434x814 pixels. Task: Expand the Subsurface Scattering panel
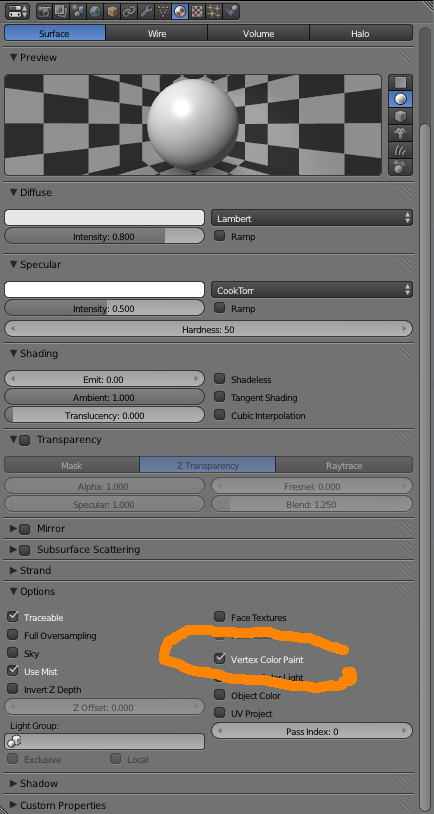point(13,549)
